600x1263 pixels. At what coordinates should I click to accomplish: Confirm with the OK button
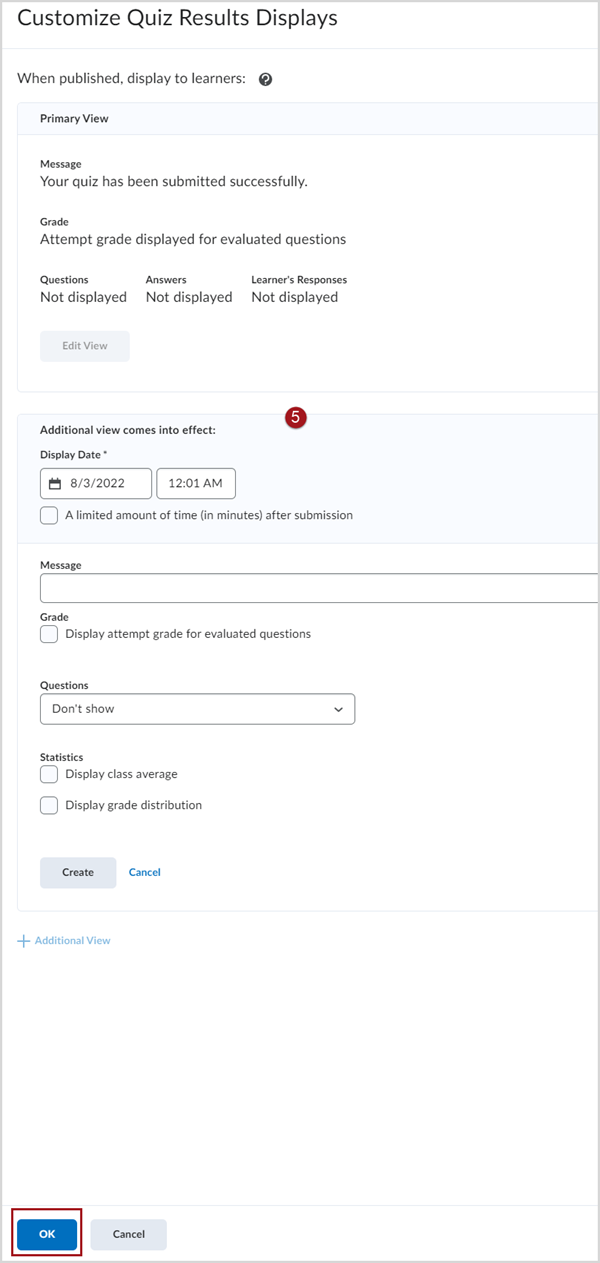click(x=47, y=1234)
